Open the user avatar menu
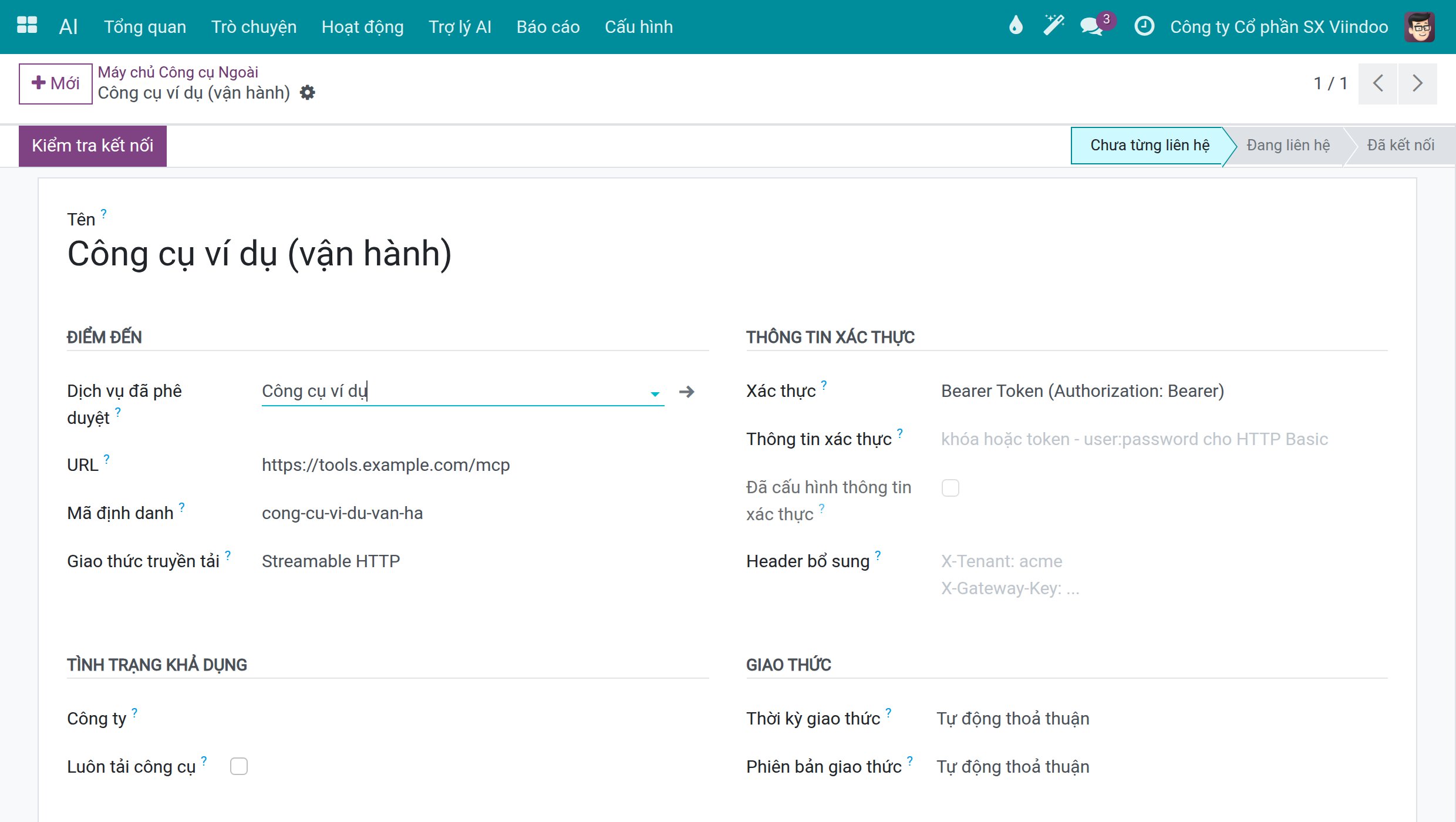The width and height of the screenshot is (1456, 822). coord(1420,27)
